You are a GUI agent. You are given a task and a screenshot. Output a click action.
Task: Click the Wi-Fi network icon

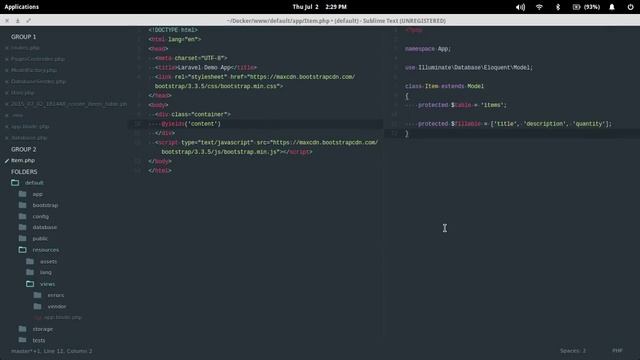(x=539, y=7)
